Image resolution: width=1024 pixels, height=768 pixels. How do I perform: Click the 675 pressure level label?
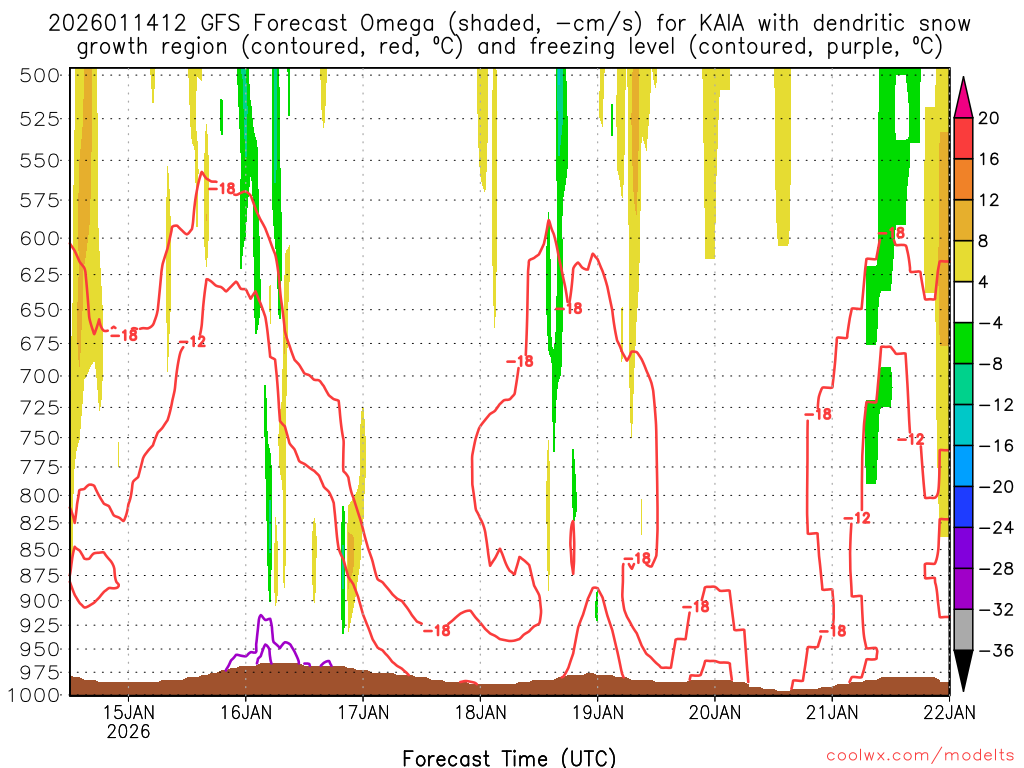click(x=40, y=344)
